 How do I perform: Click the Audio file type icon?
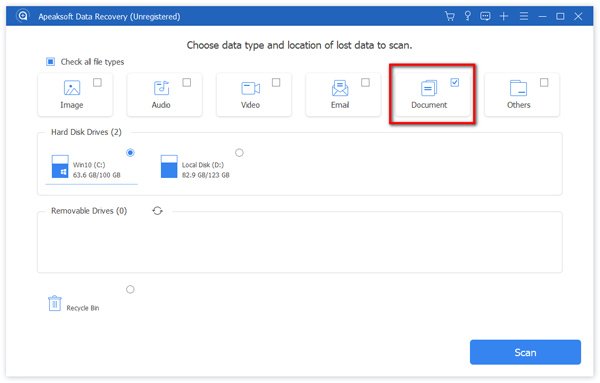click(x=161, y=88)
